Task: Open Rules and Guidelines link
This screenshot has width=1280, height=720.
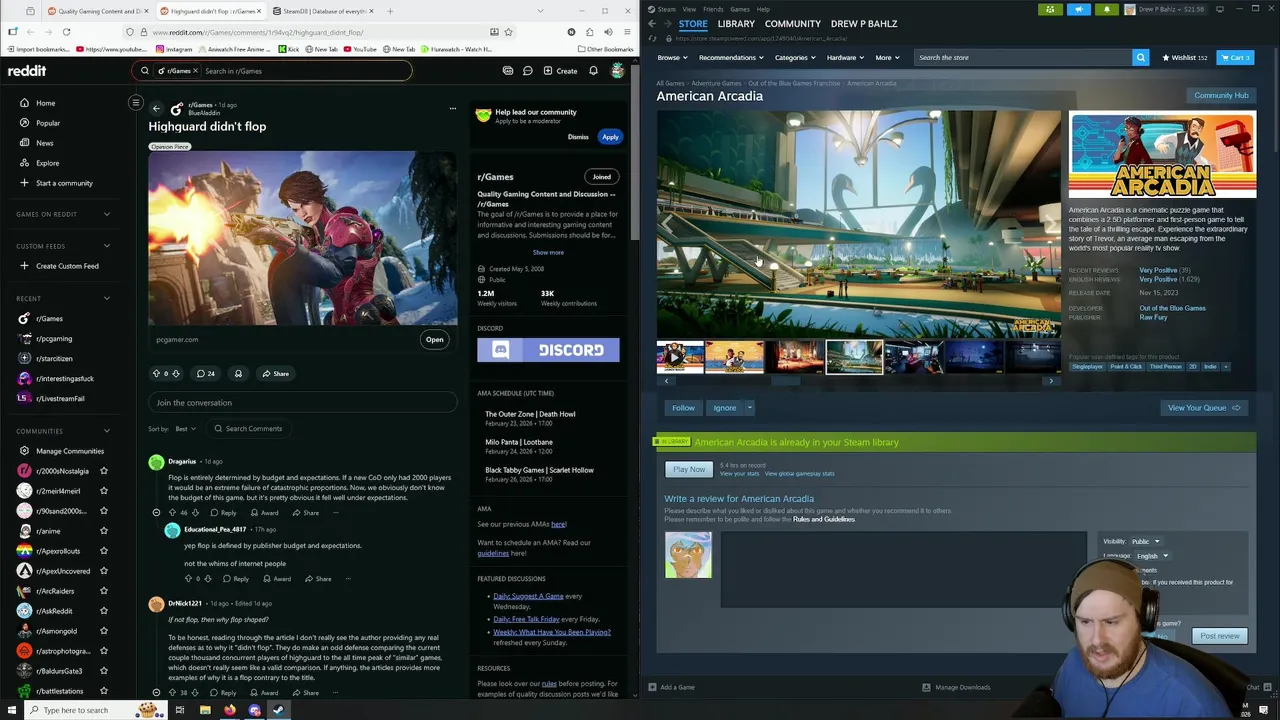Action: coord(824,519)
